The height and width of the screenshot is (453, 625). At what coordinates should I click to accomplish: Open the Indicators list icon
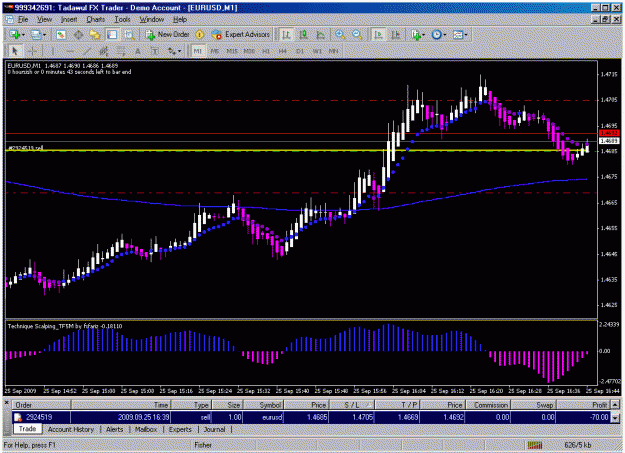(x=416, y=35)
